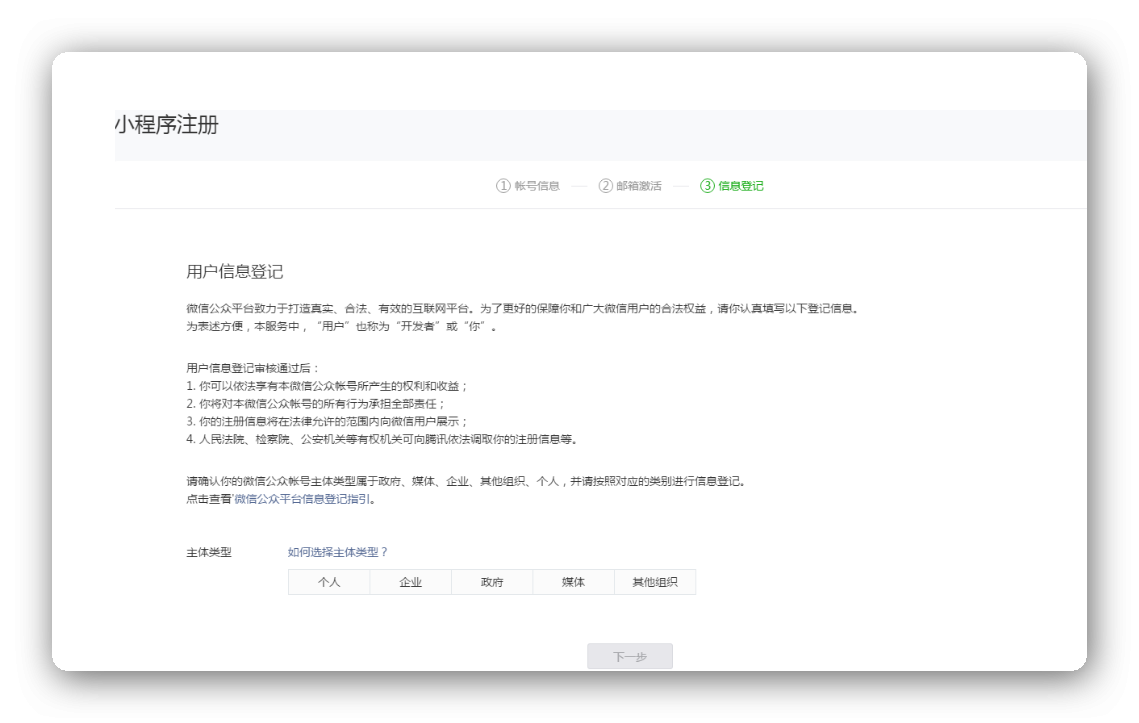The height and width of the screenshot is (723, 1139).
Task: Click the paragraph starting with 微信公众平台致力于
Action: tap(522, 309)
